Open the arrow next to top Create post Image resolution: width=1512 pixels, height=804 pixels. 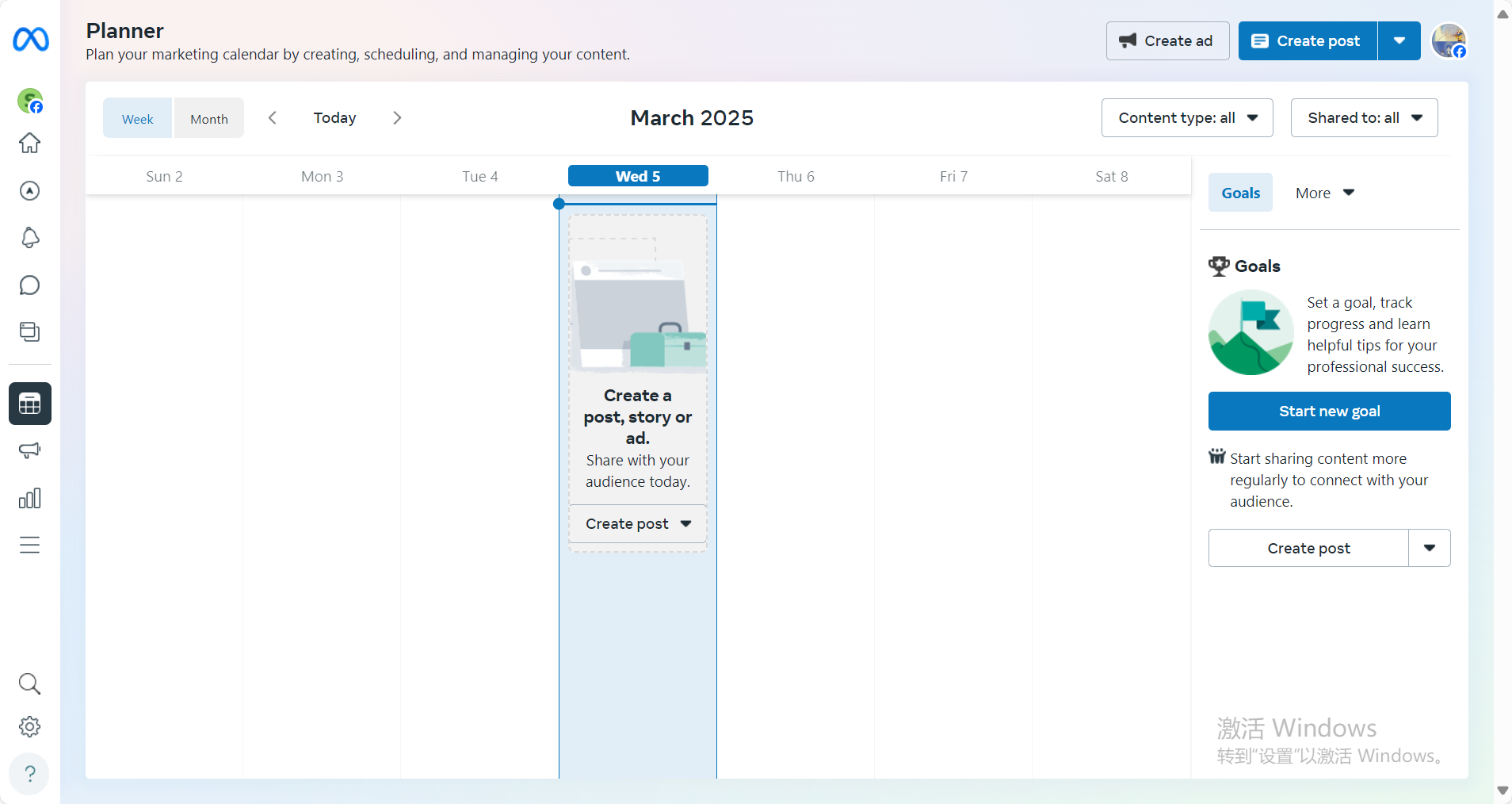(1399, 41)
